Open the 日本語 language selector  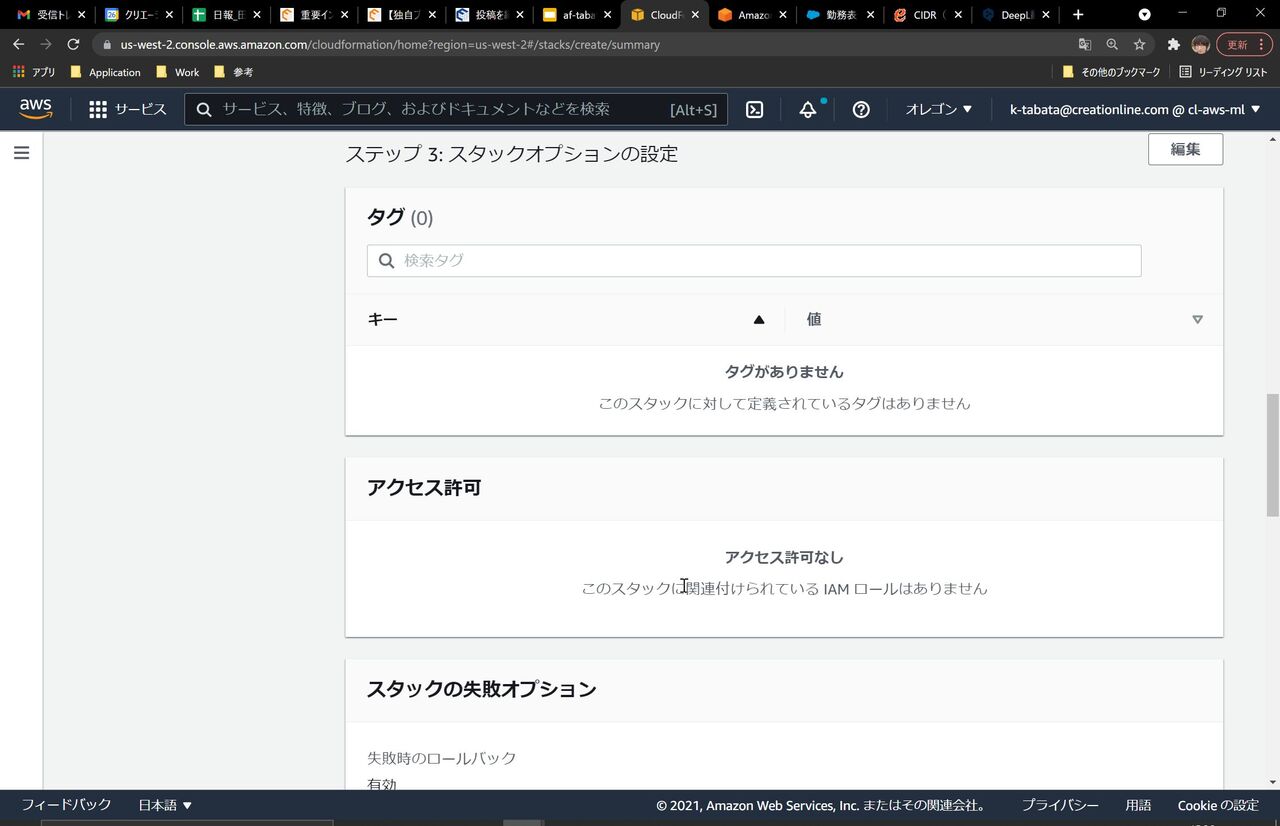tap(165, 805)
